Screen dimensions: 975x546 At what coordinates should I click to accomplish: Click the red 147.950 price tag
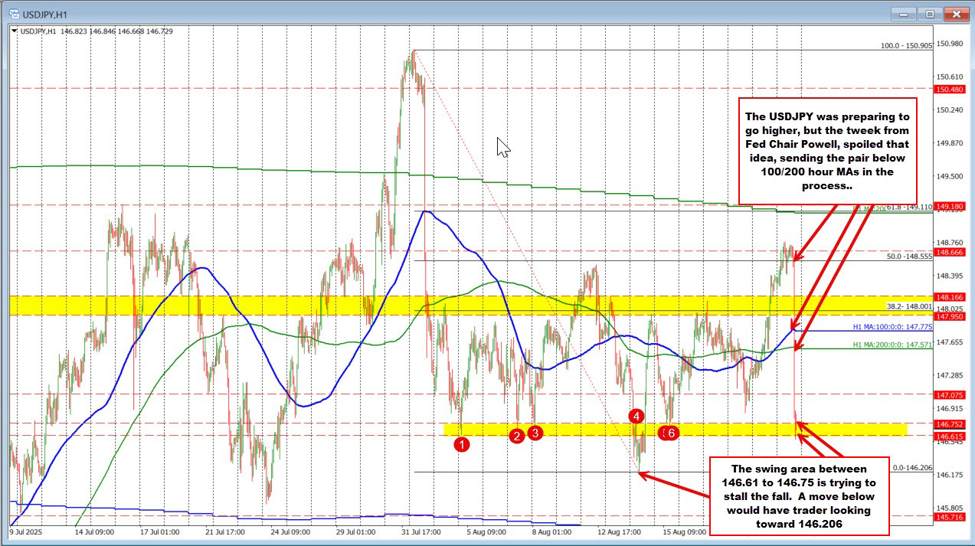click(x=950, y=317)
